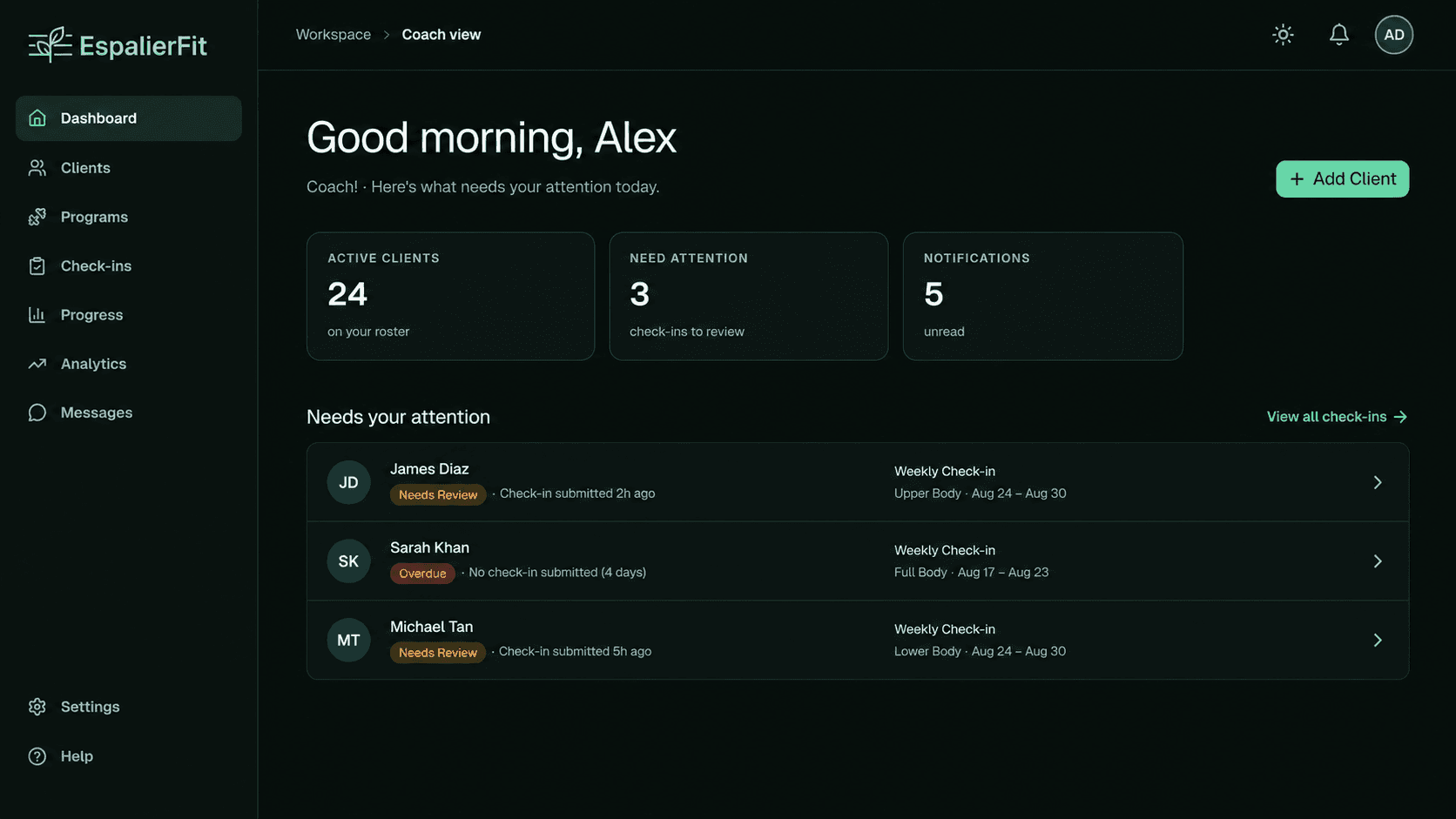Click Weekly Check-in label in James Diaz row
Viewport: 1456px width, 819px height.
click(x=944, y=472)
